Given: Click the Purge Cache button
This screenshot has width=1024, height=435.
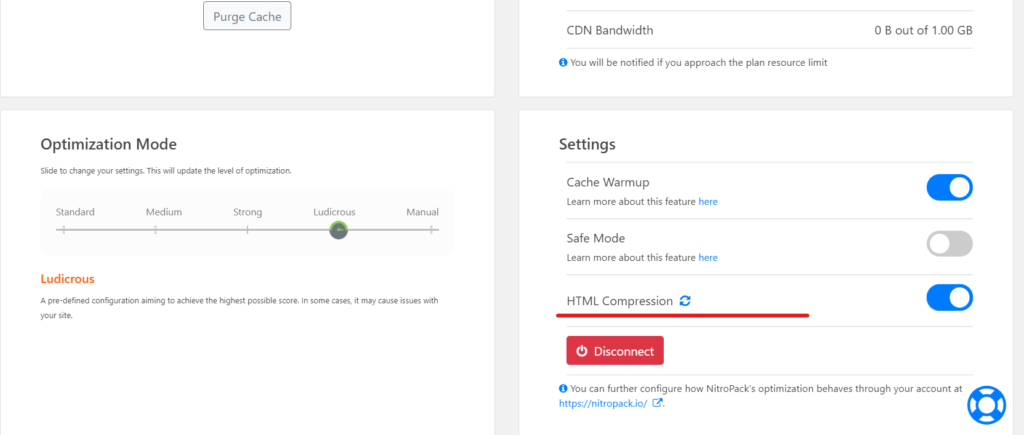Looking at the screenshot, I should point(247,16).
